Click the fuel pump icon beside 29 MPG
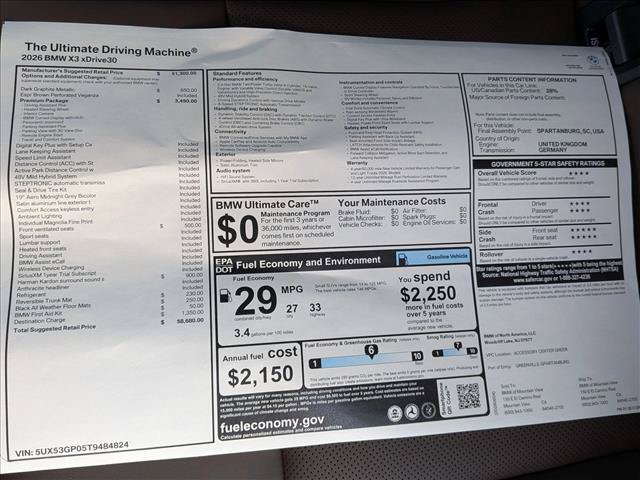Viewport: 640px width, 480px height. [x=225, y=296]
